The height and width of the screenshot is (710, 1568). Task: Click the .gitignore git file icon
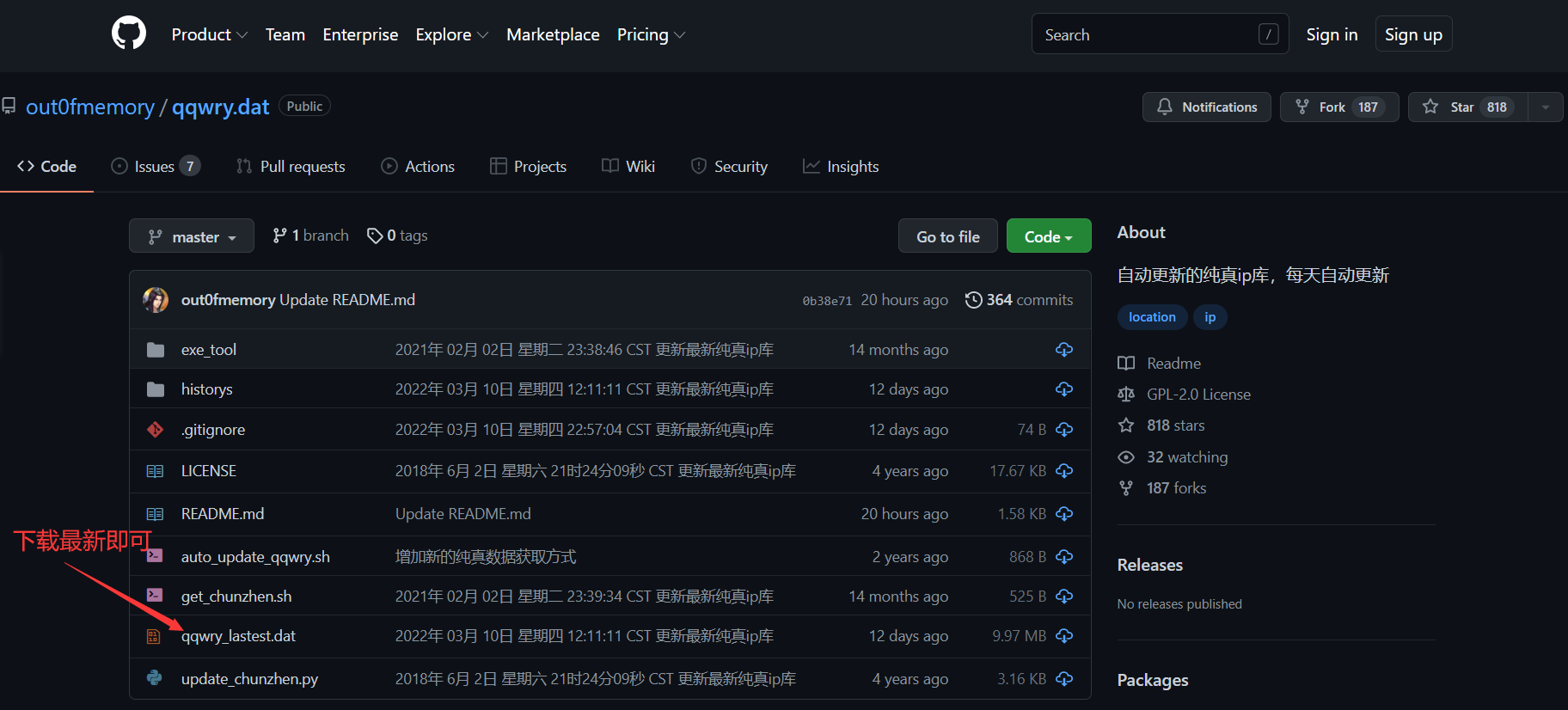[x=156, y=429]
